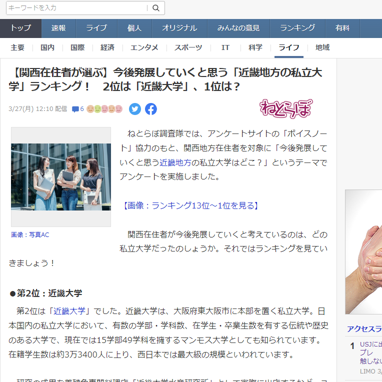Screen dimensions: 382x382
Task: Choose the スポーツ category
Action: point(188,48)
